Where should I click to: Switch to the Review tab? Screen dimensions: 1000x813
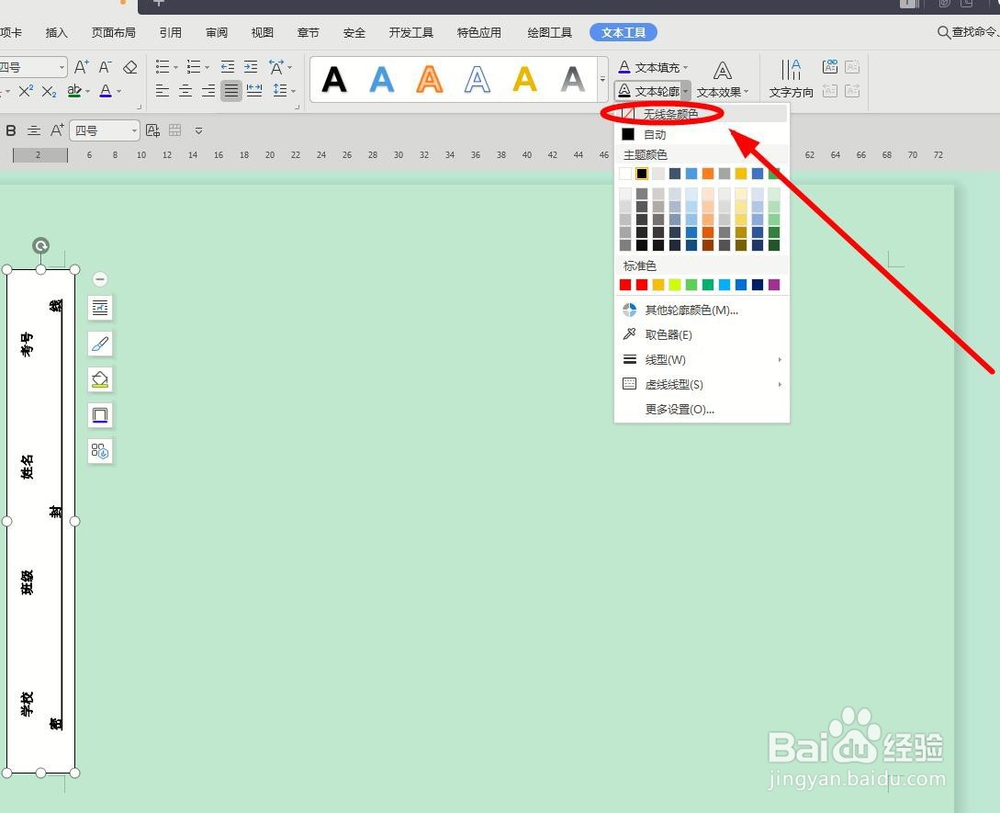pyautogui.click(x=216, y=33)
